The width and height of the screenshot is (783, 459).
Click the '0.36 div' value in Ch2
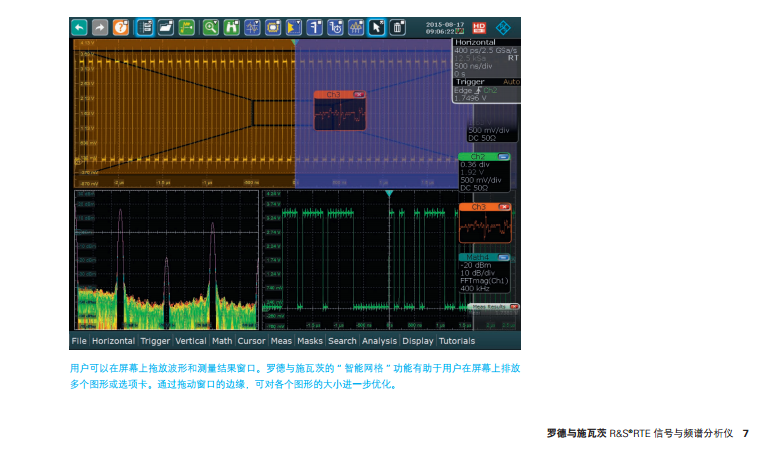(x=475, y=164)
